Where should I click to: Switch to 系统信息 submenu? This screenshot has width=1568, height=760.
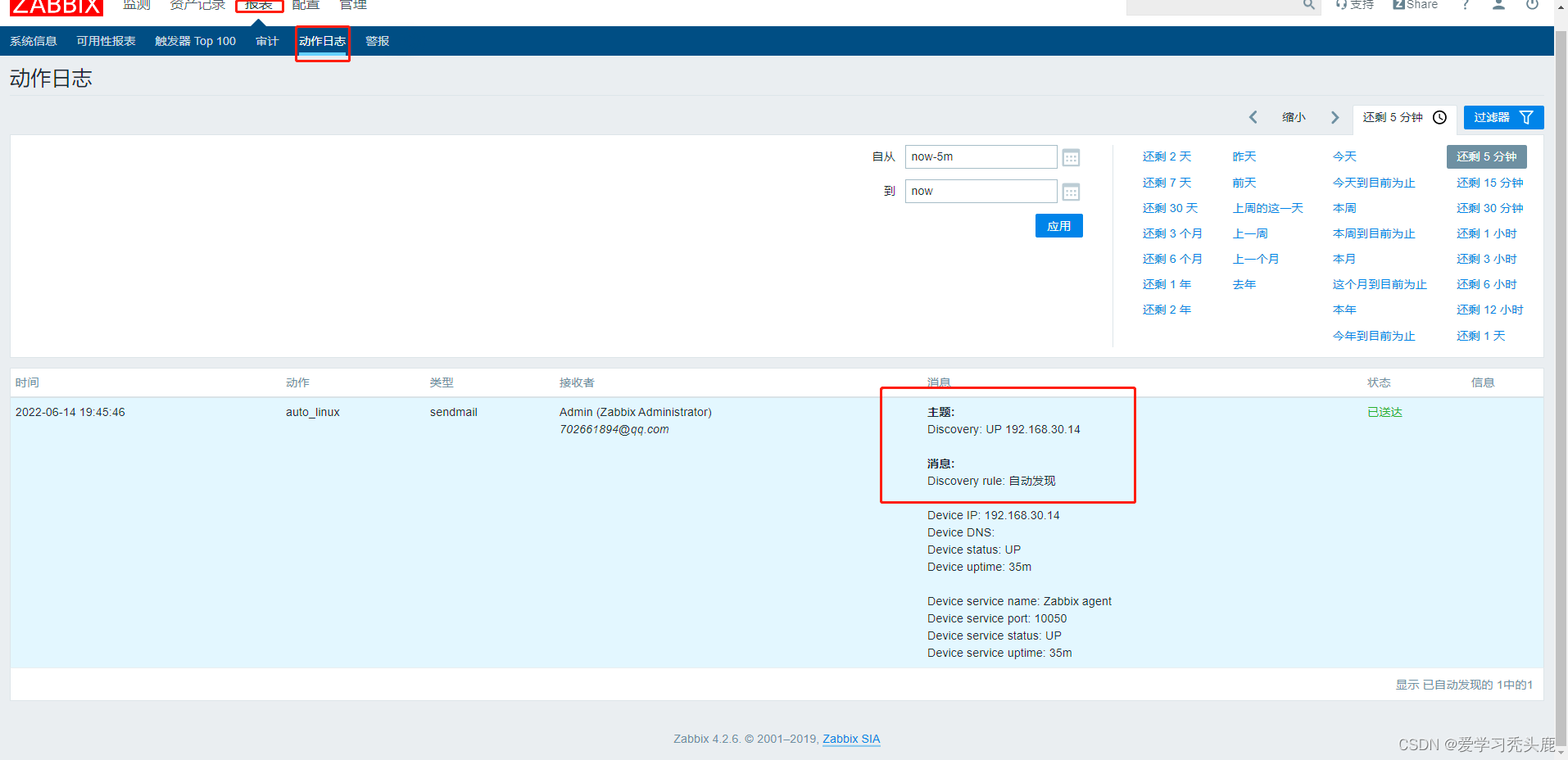pyautogui.click(x=34, y=41)
